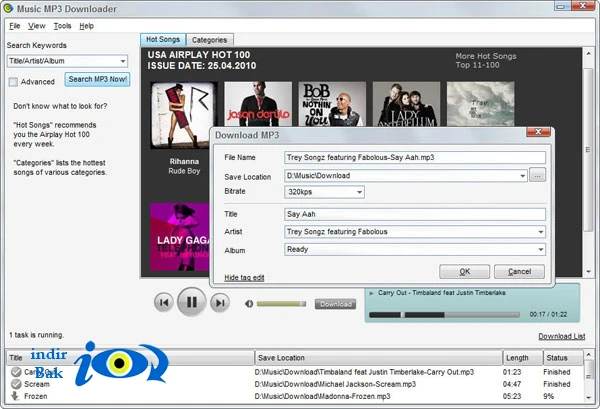Image resolution: width=600 pixels, height=409 pixels.
Task: Confirm download with OK button
Action: point(465,272)
